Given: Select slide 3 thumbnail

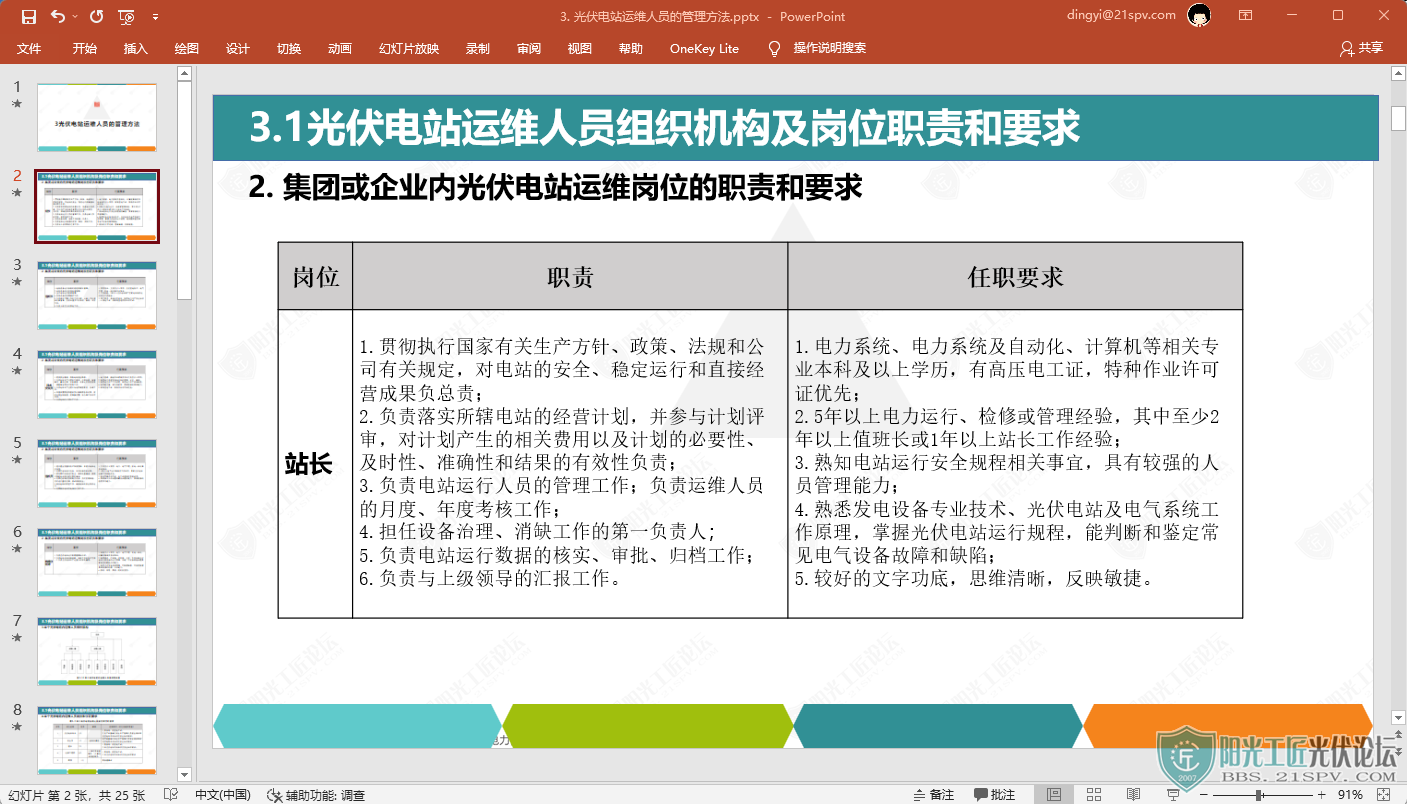Looking at the screenshot, I should (x=97, y=295).
